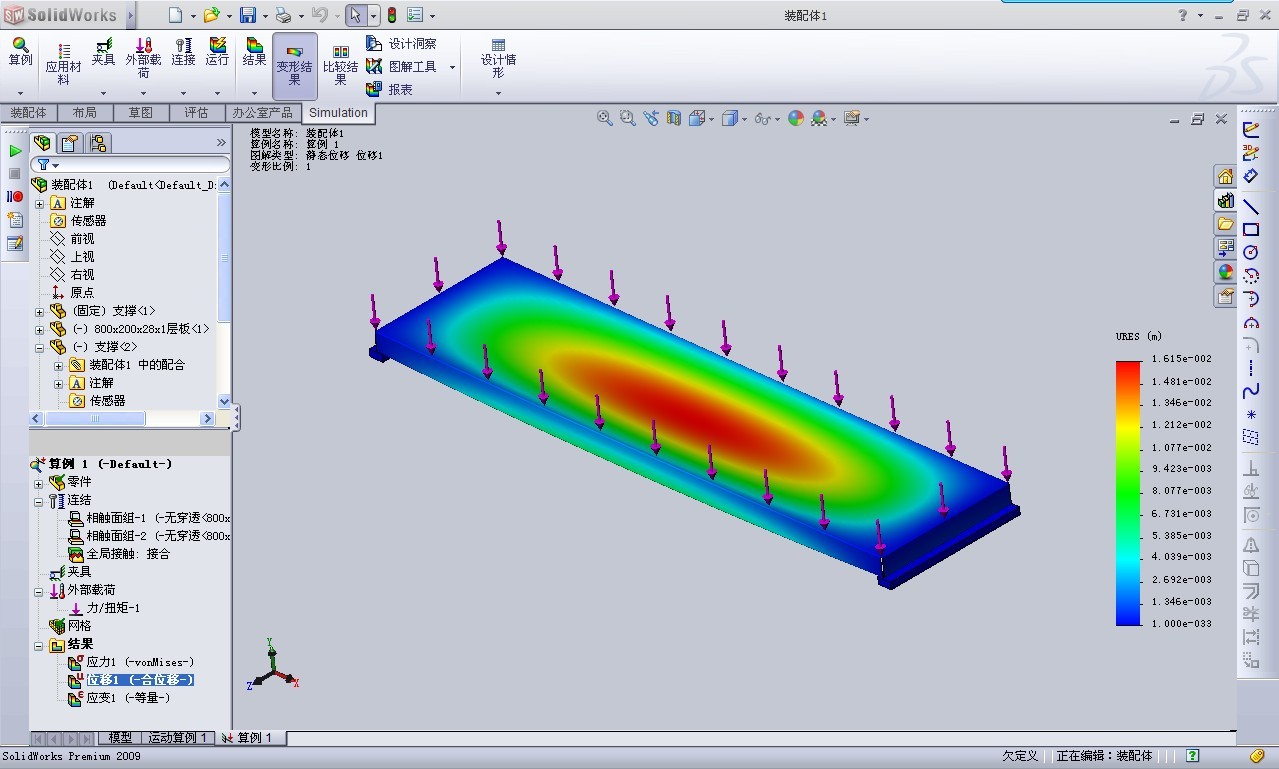
Task: Switch to the 模型 bottom tab
Action: tap(119, 738)
